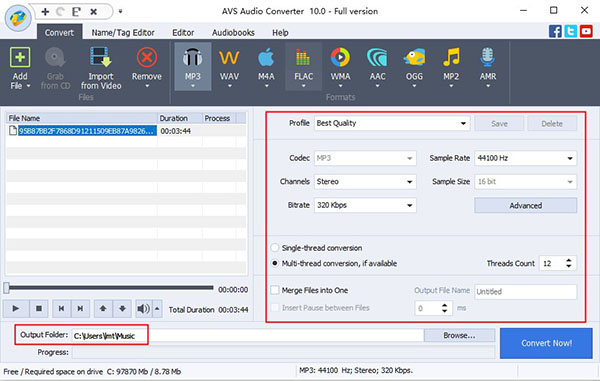Open FLAC format options arrow
Image resolution: width=600 pixels, height=381 pixels.
click(303, 86)
